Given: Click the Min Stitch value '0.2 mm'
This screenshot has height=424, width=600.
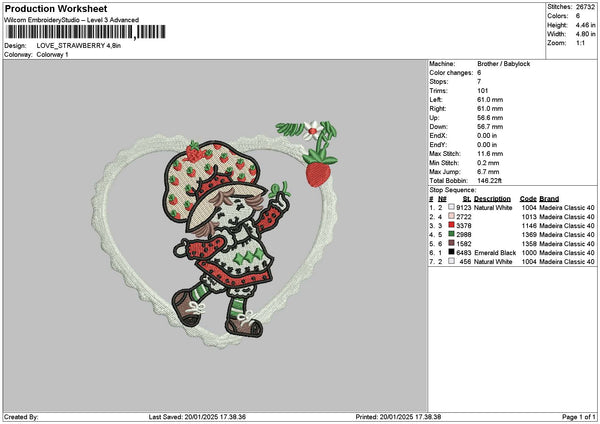Looking at the screenshot, I should click(488, 163).
